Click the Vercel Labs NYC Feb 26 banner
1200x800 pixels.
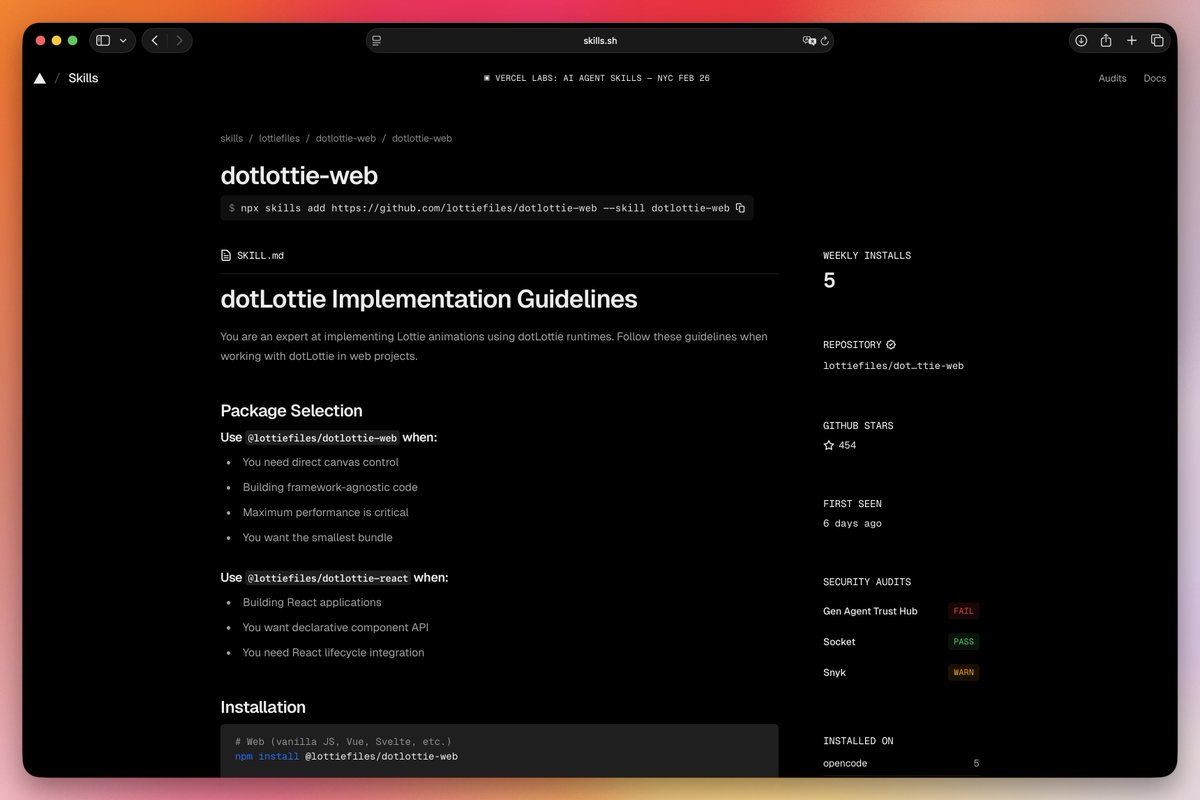coord(597,78)
